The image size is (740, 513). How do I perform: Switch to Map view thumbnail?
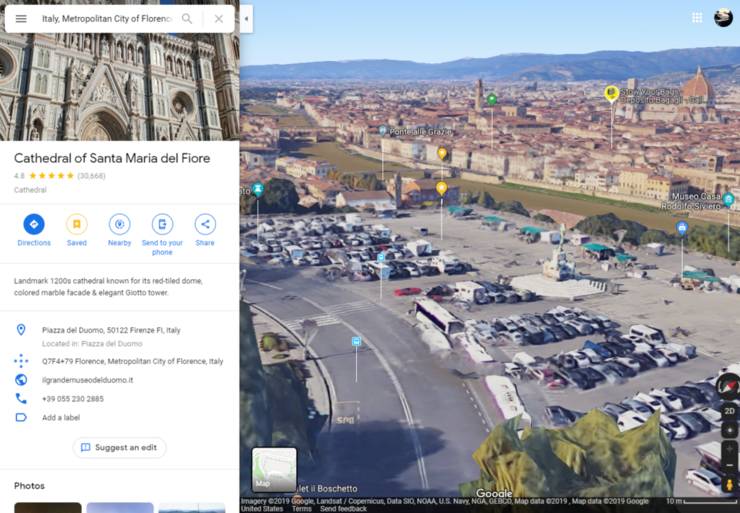[274, 469]
